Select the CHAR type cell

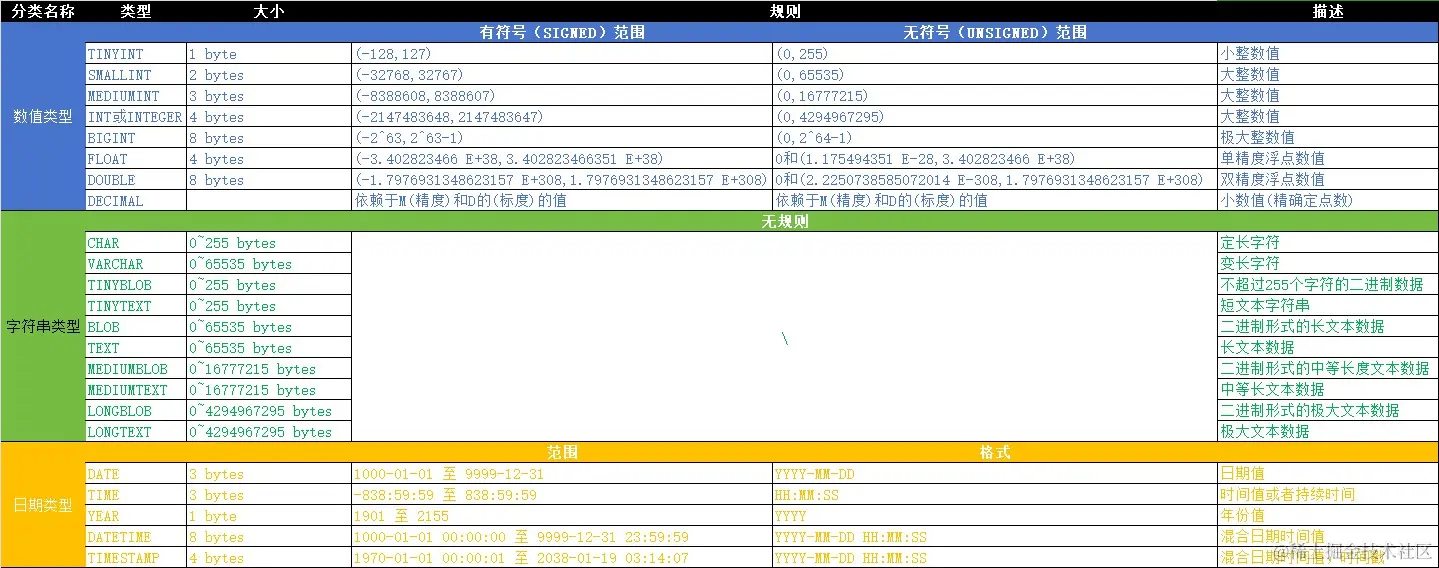[x=136, y=242]
